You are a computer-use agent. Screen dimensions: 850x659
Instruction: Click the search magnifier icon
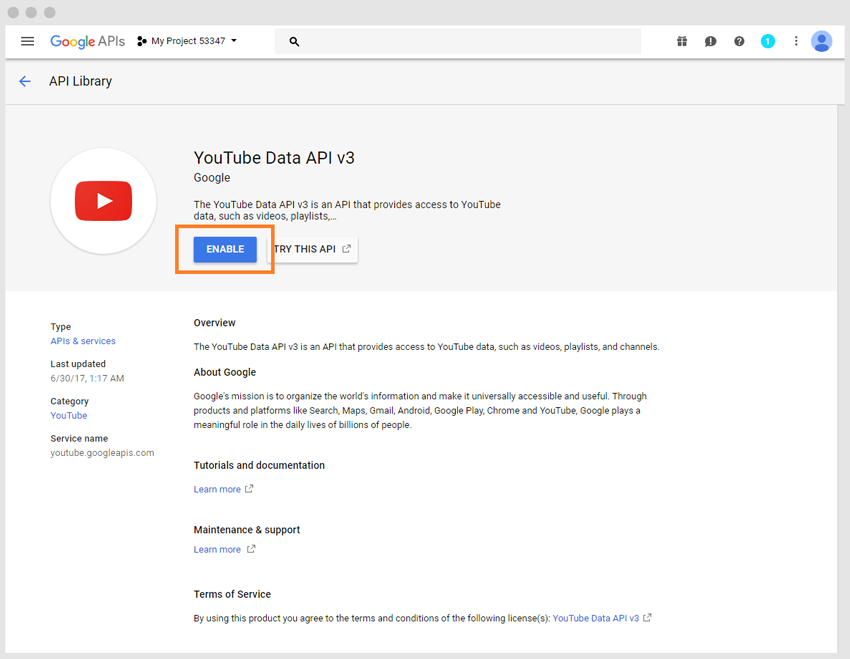point(294,41)
